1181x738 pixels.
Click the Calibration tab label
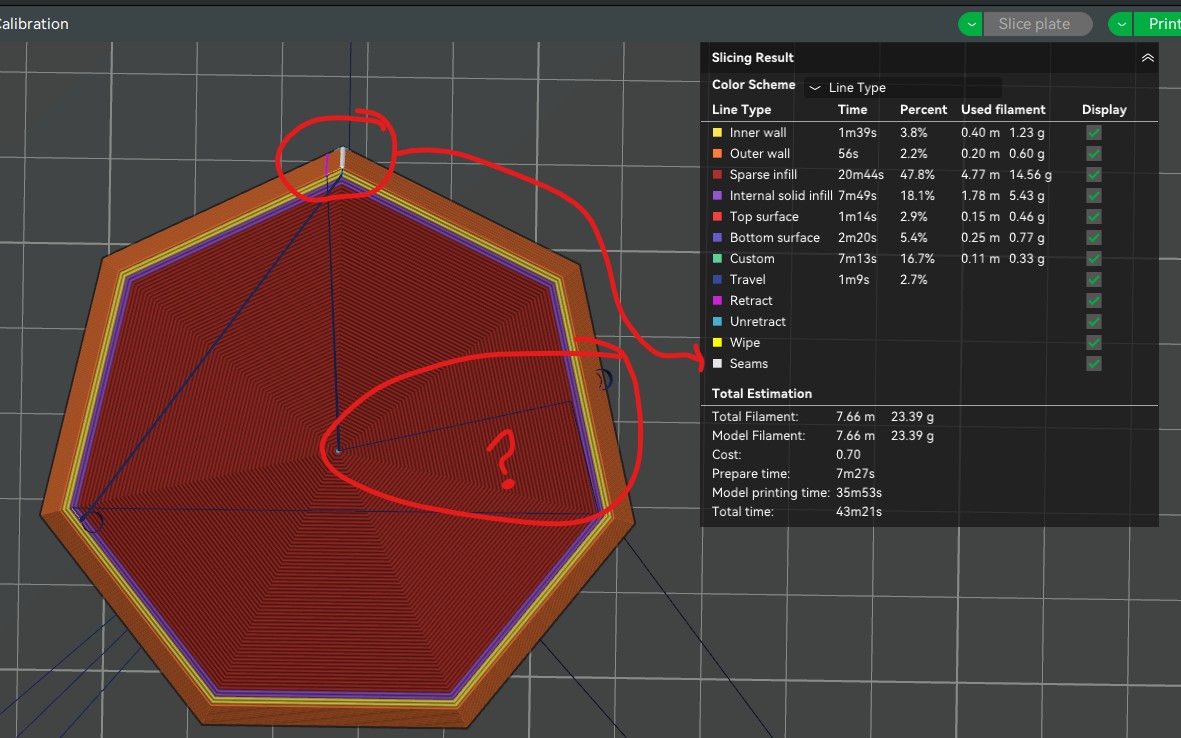tap(33, 24)
